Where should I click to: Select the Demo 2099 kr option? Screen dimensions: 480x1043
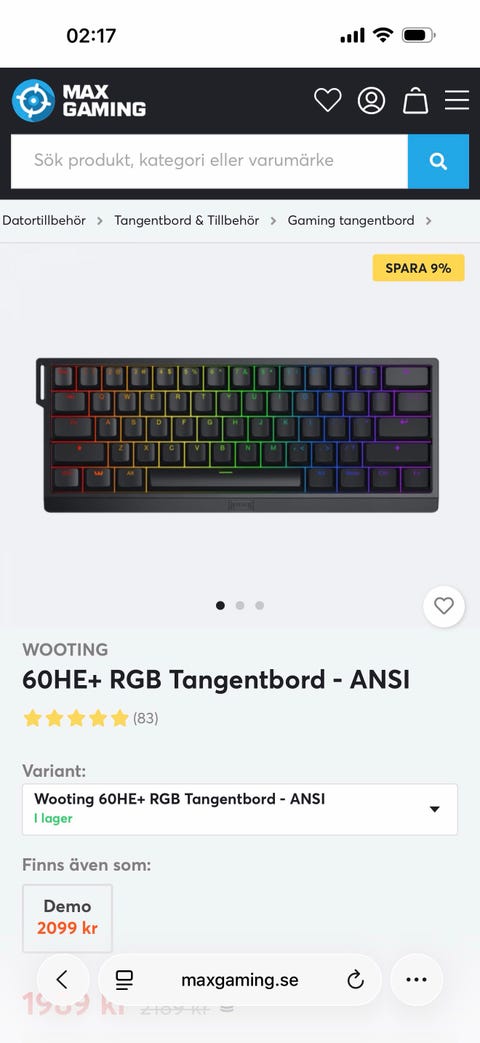pos(67,918)
